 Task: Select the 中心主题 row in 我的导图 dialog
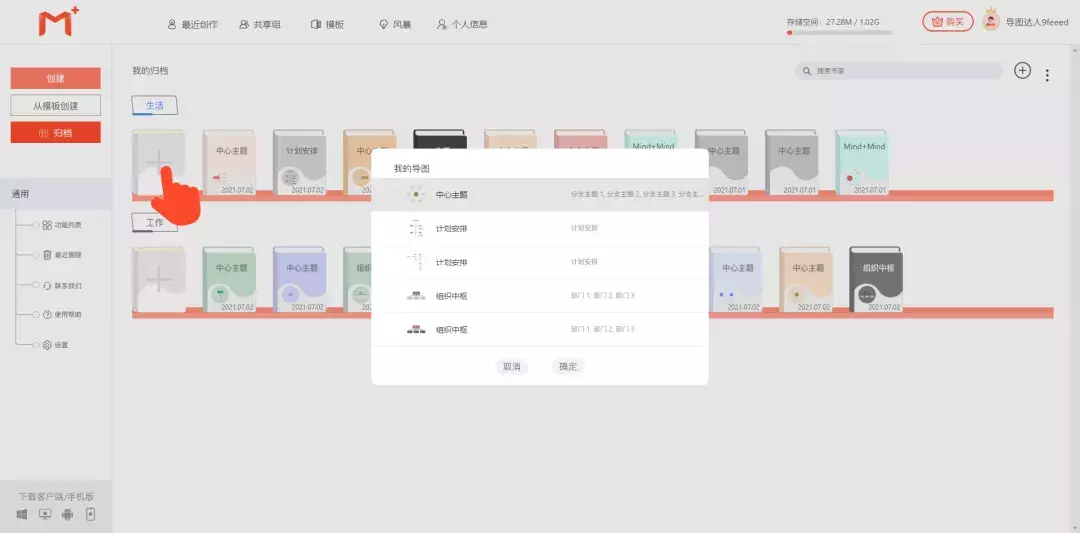[539, 195]
